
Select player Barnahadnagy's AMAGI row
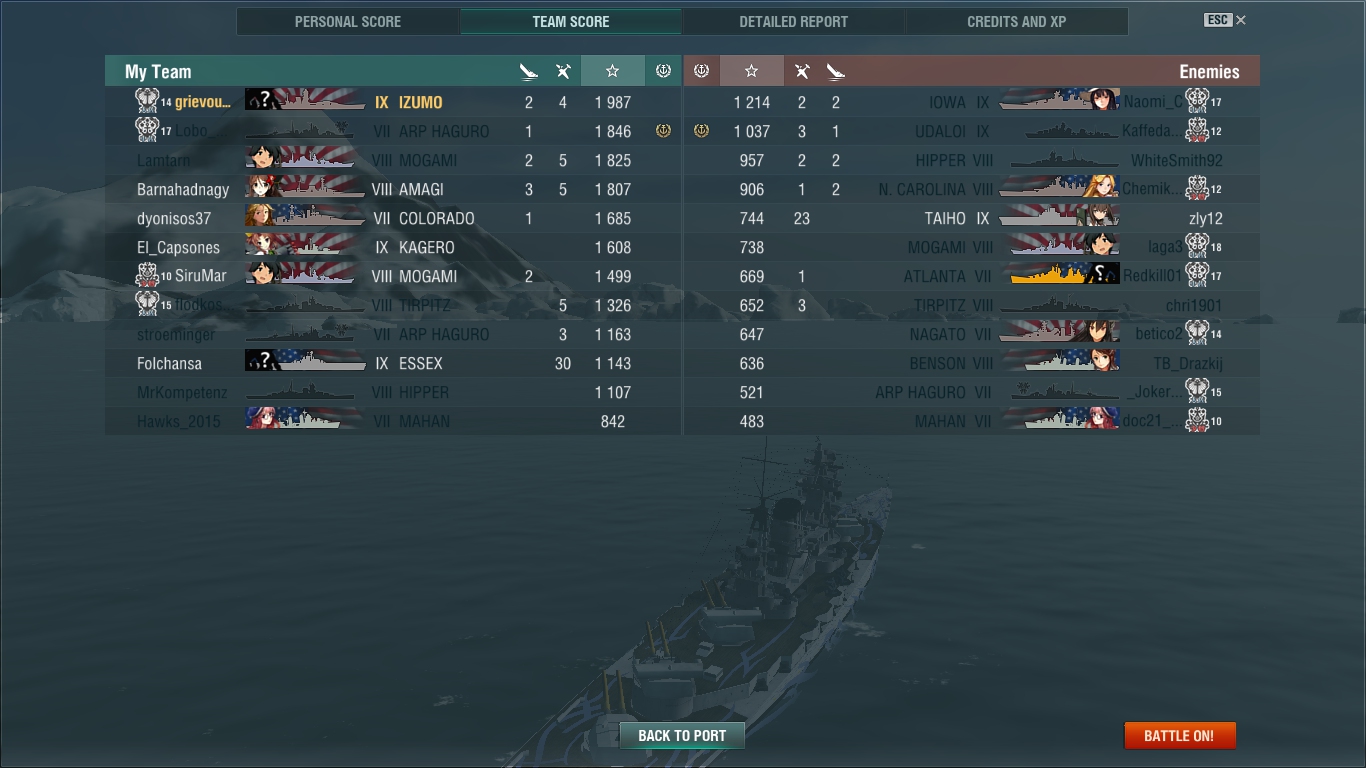point(393,189)
